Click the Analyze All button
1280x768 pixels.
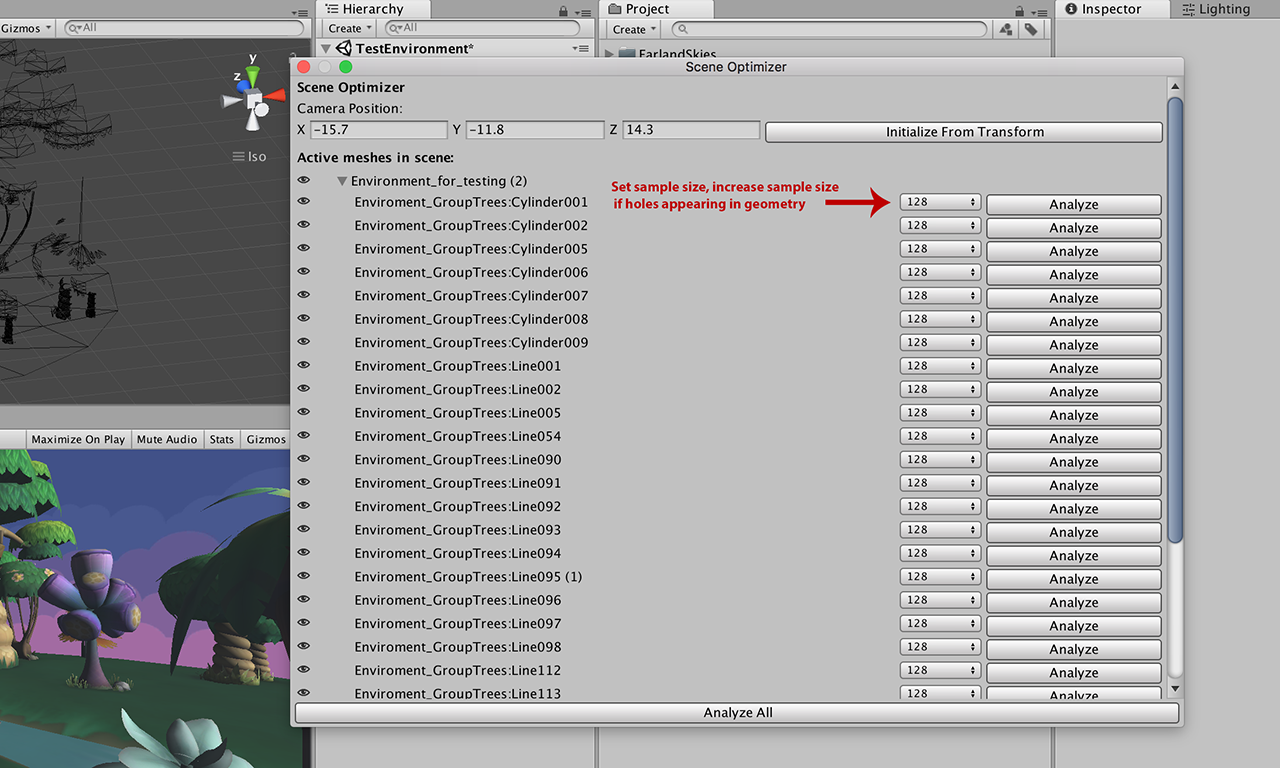click(738, 713)
